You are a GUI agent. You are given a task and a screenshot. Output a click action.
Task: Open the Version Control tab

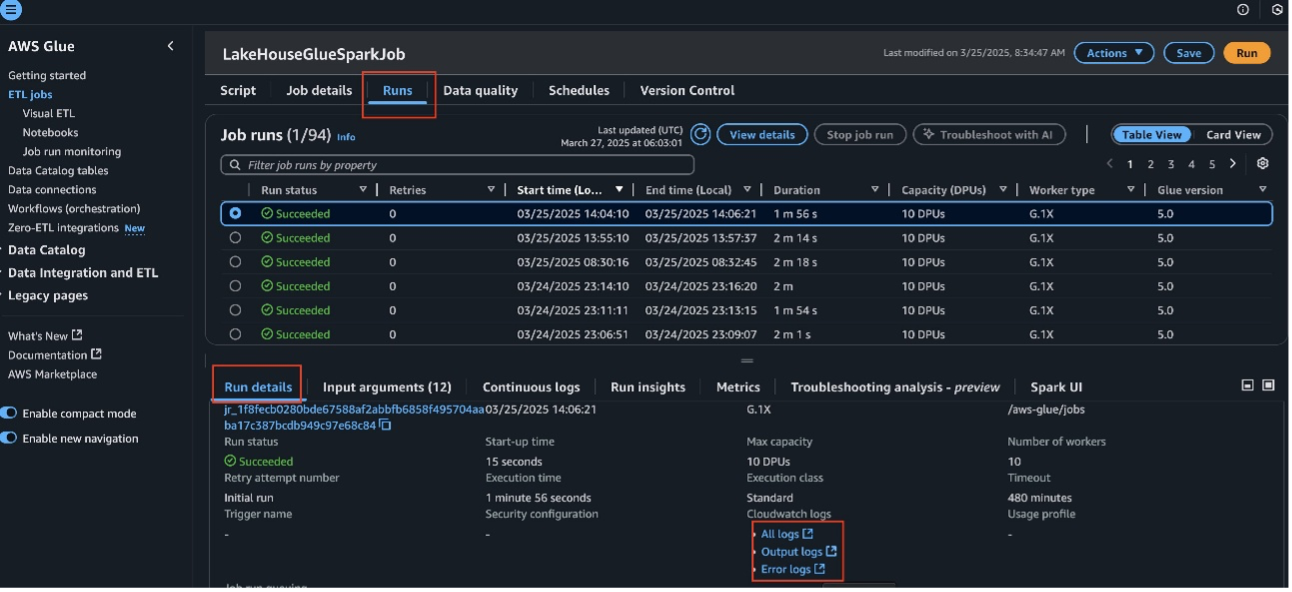click(x=687, y=90)
